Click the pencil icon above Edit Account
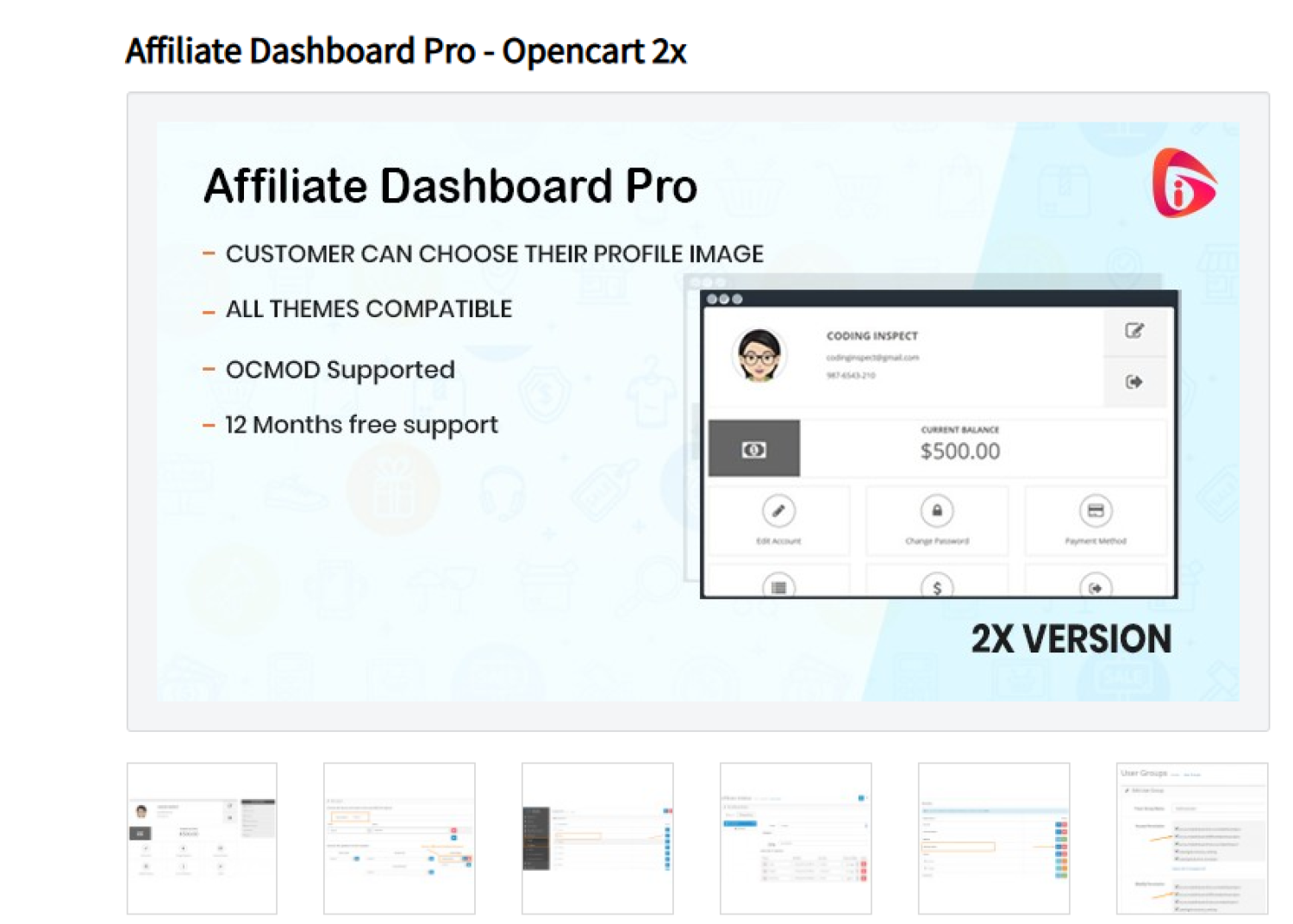This screenshot has height=924, width=1293. [x=778, y=510]
